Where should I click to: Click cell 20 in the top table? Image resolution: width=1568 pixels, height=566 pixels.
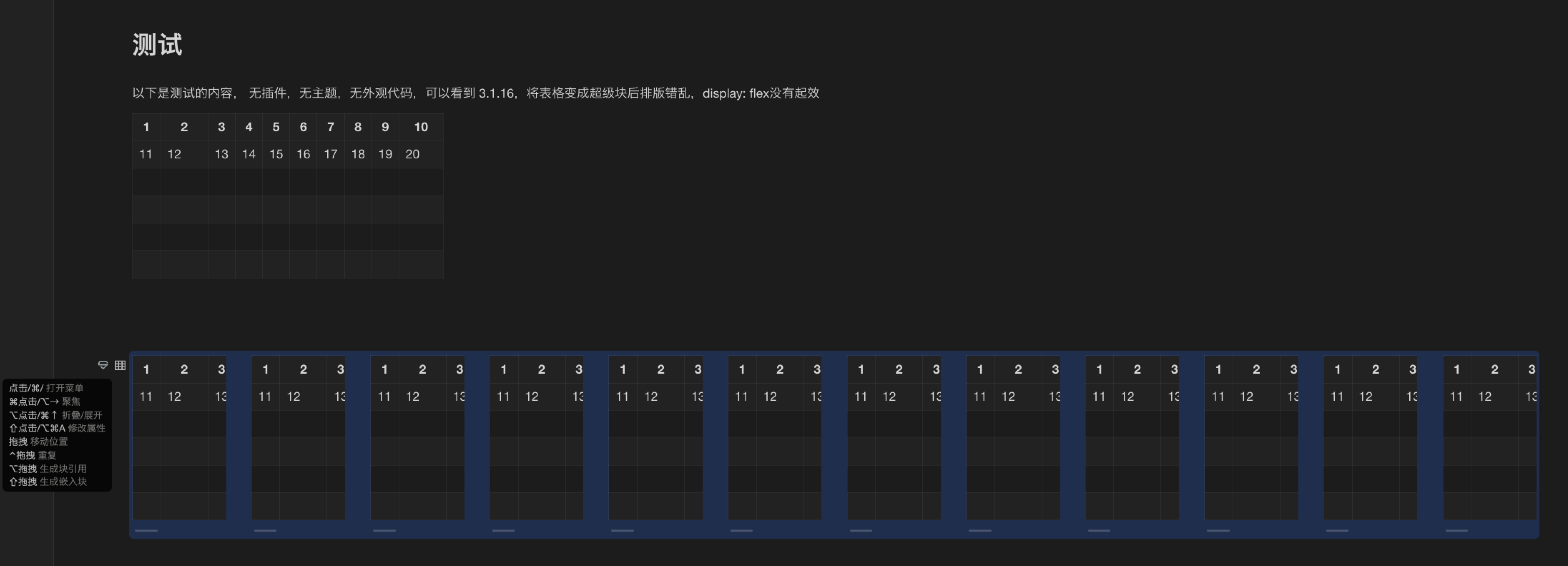pos(412,154)
